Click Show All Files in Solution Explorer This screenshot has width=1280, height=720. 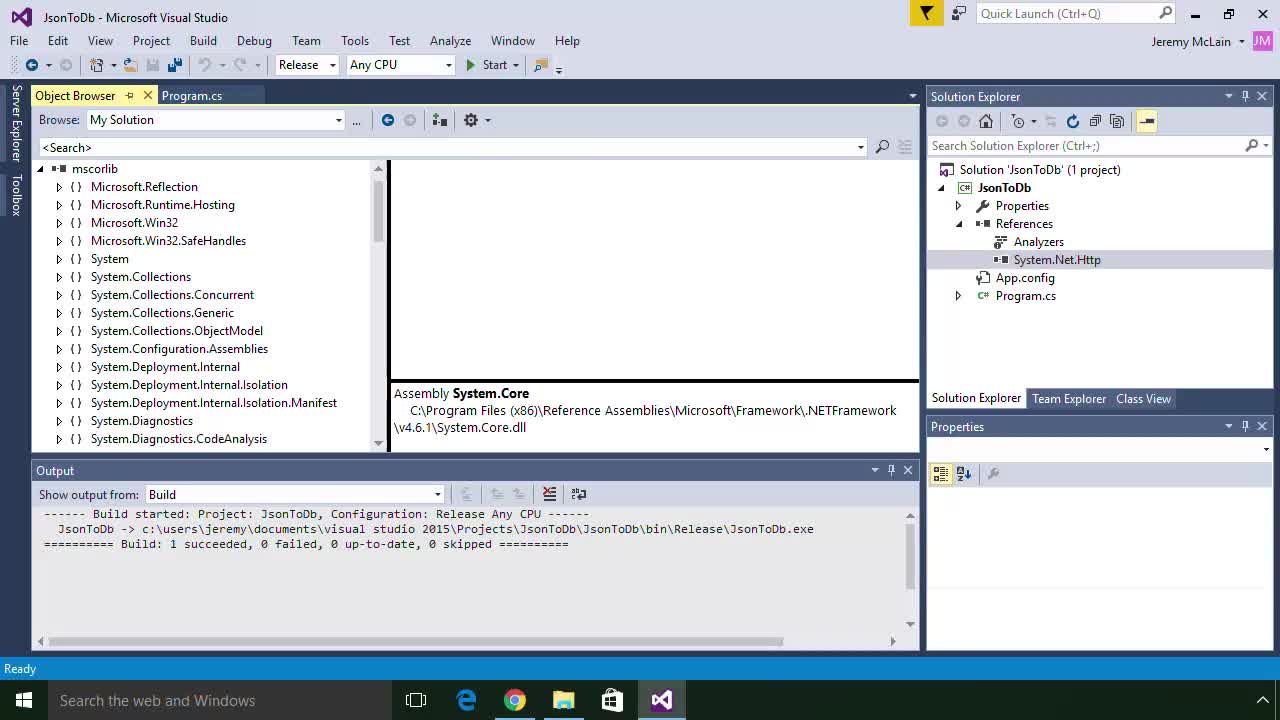1117,121
